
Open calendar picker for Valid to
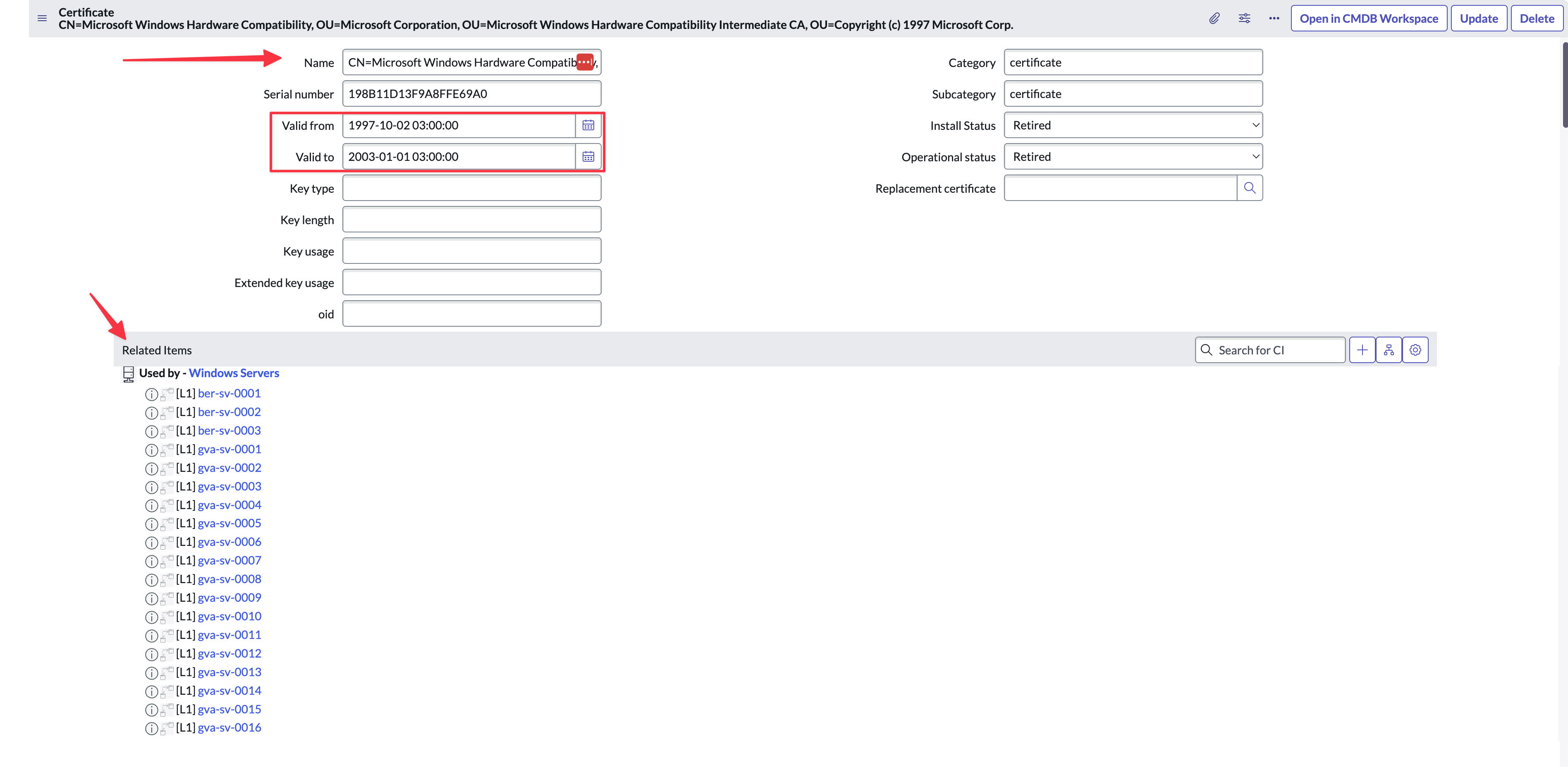[588, 157]
